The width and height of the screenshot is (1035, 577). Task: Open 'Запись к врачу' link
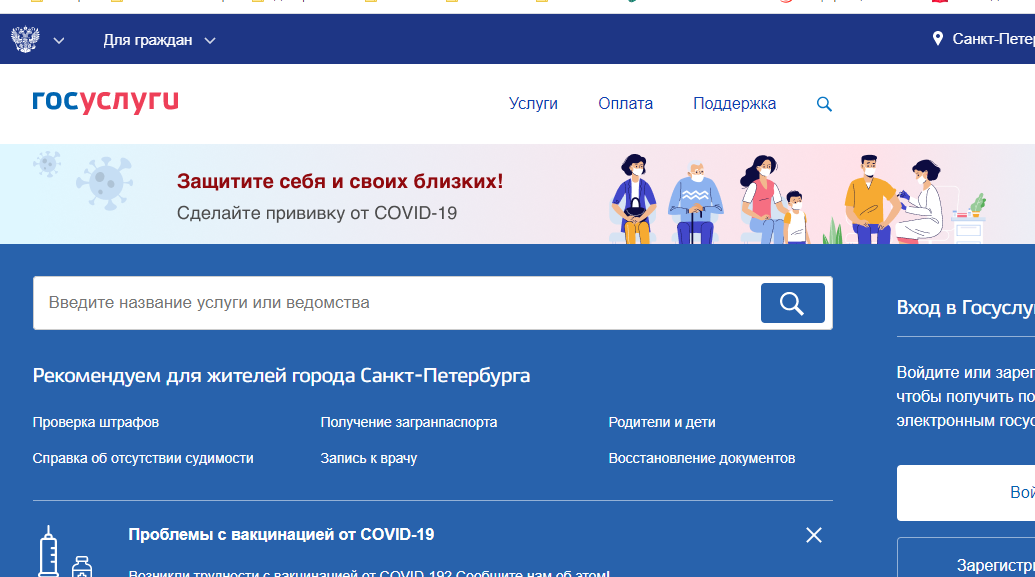368,458
